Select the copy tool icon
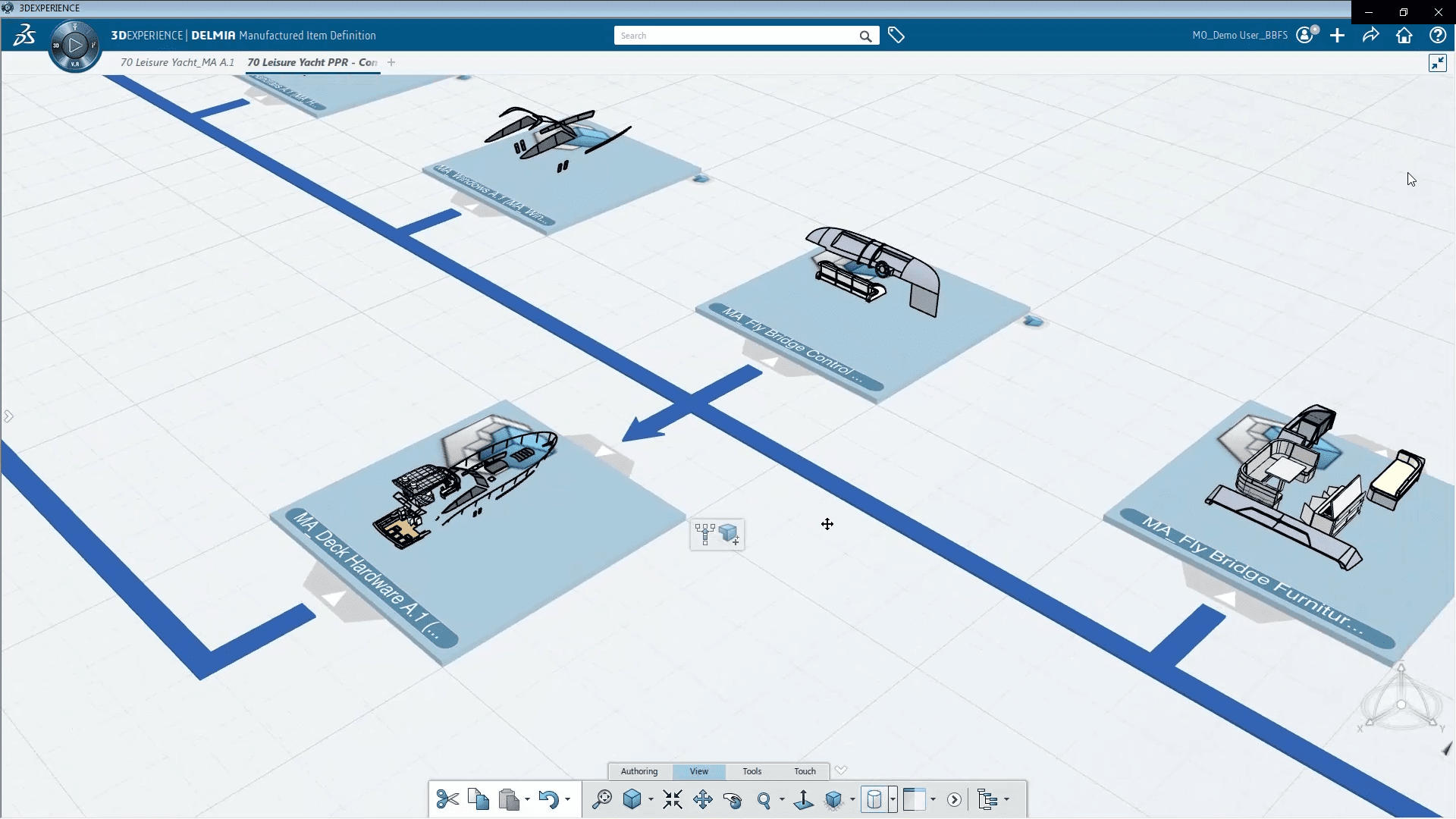The image size is (1456, 819). click(x=477, y=799)
